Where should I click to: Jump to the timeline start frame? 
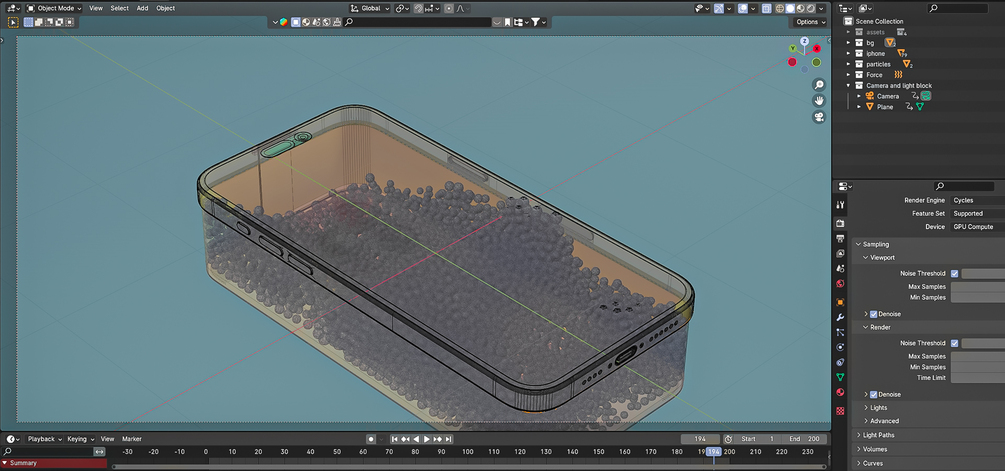395,439
